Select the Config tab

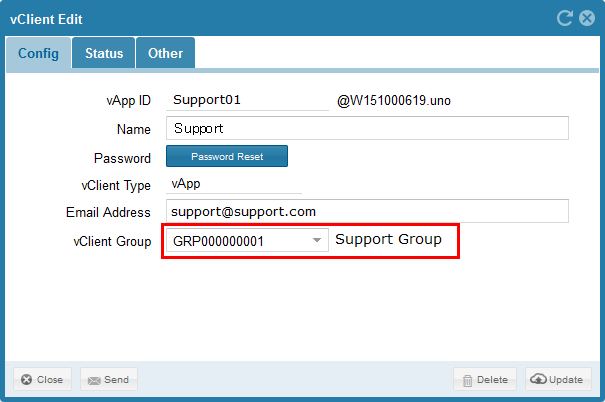[x=39, y=54]
